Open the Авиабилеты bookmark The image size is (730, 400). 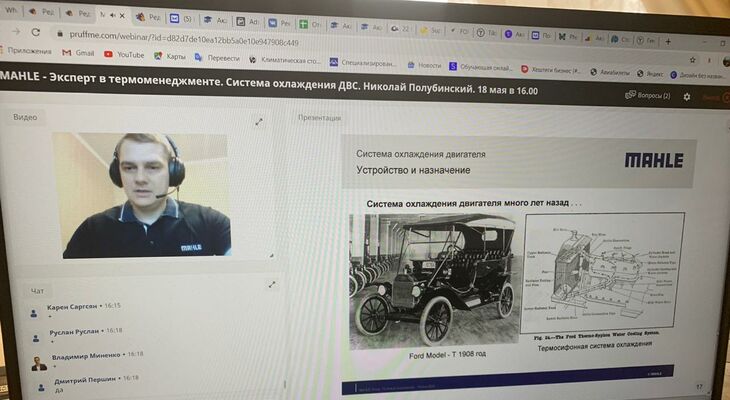[610, 72]
